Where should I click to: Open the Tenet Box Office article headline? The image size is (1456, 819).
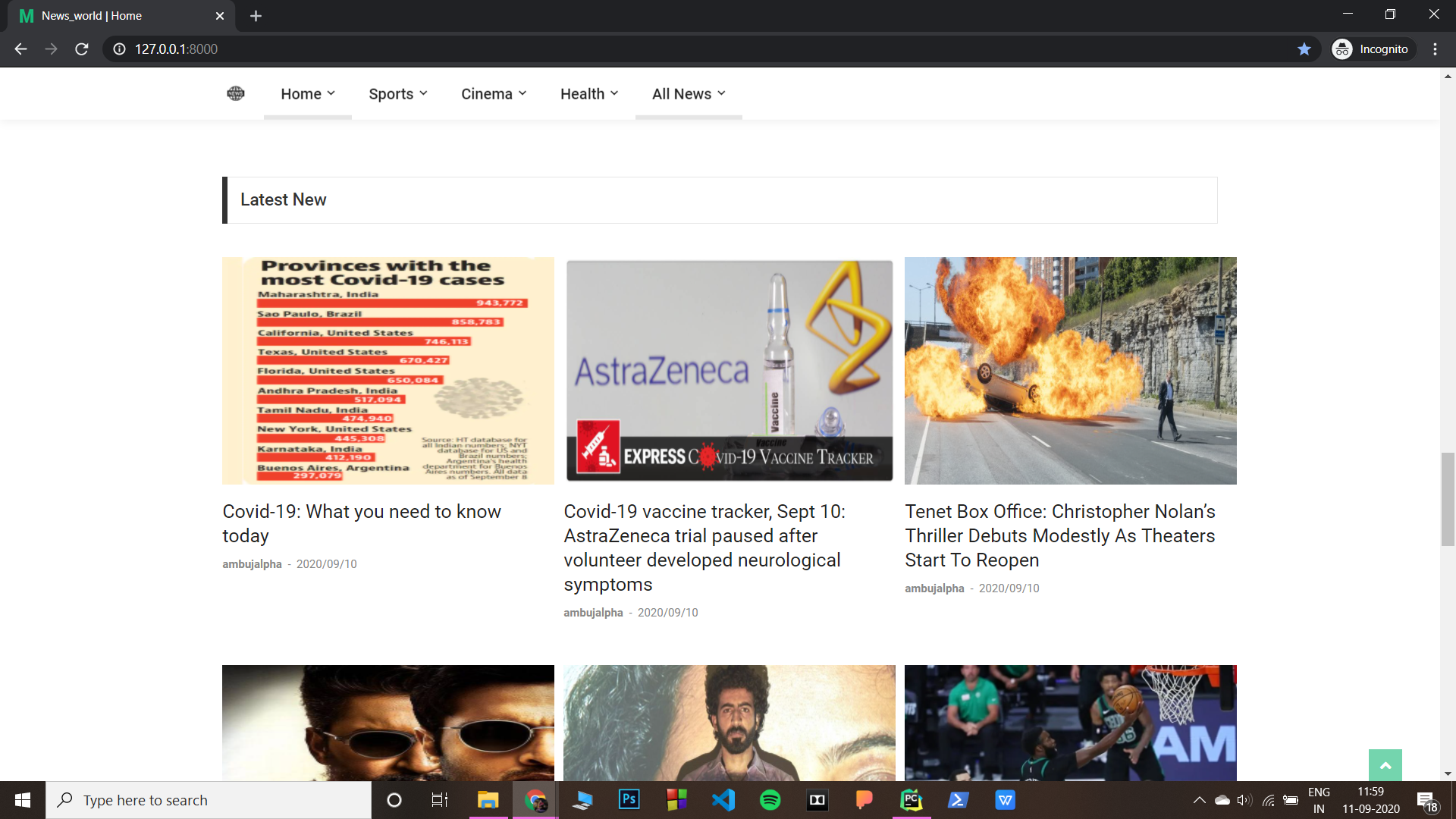coord(1060,535)
